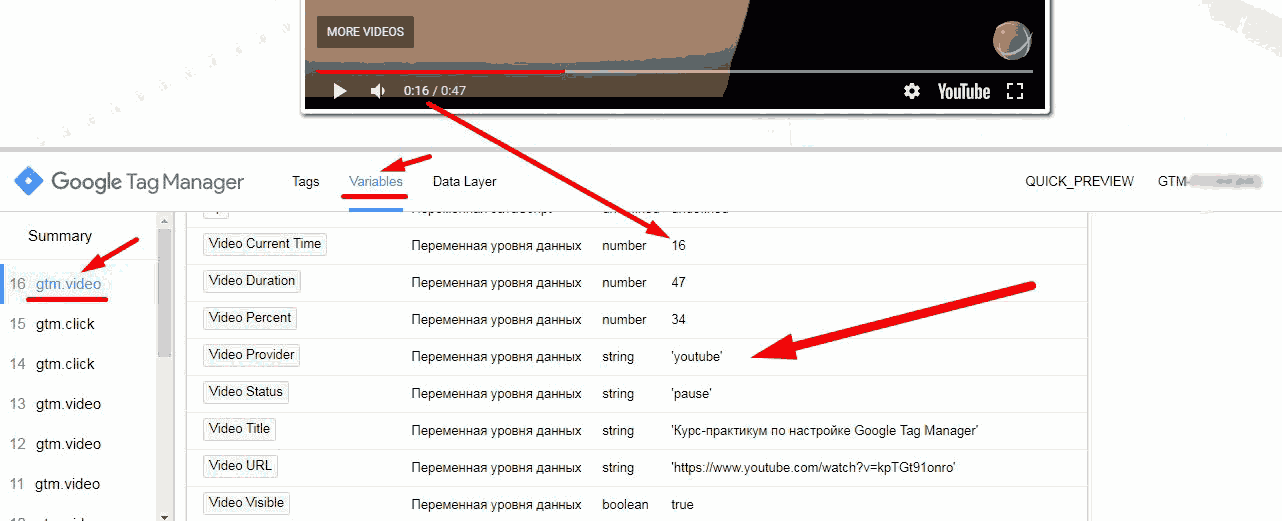Click the event list scrollbar thumb
The width and height of the screenshot is (1282, 521).
(x=164, y=293)
